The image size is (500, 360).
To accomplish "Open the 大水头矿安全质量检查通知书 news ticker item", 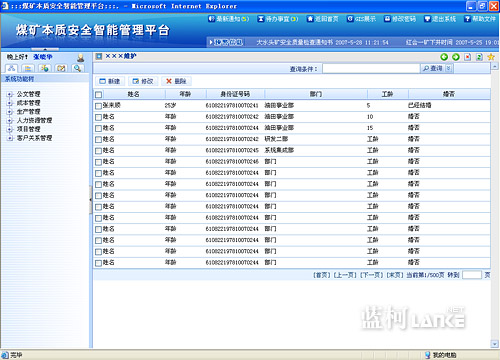I will pyautogui.click(x=322, y=42).
